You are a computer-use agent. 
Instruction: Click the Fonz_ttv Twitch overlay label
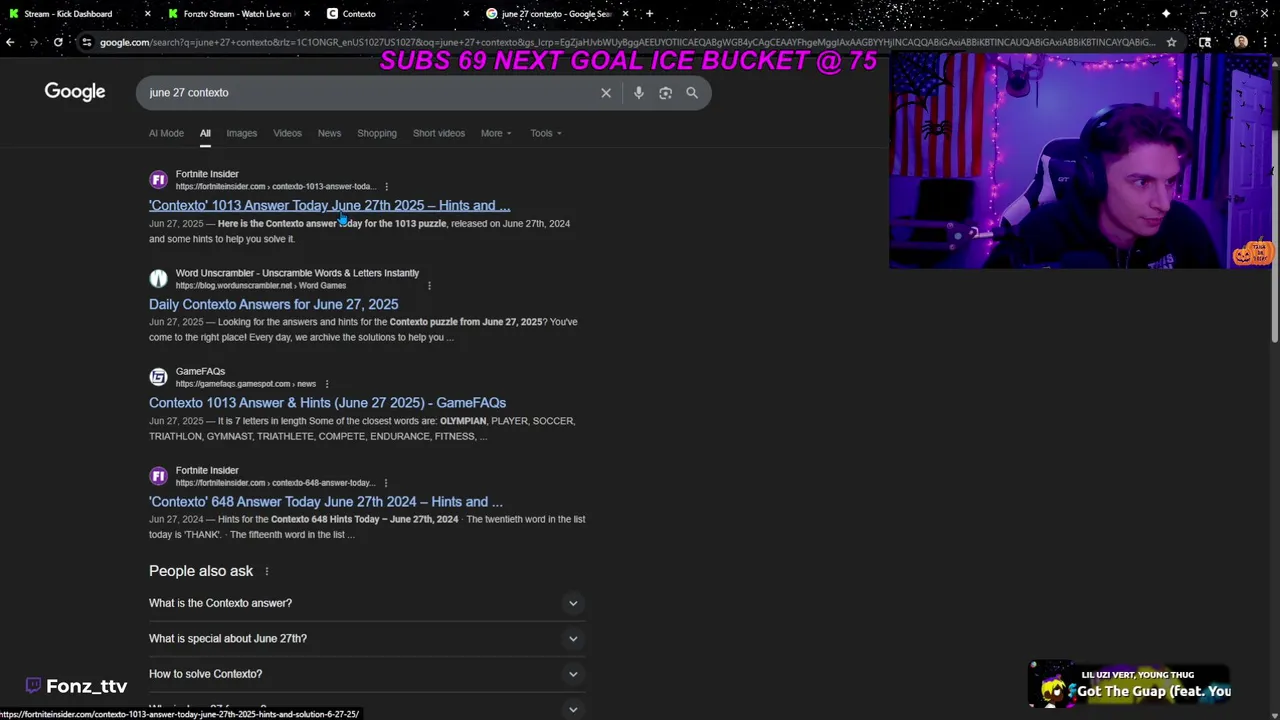click(76, 686)
